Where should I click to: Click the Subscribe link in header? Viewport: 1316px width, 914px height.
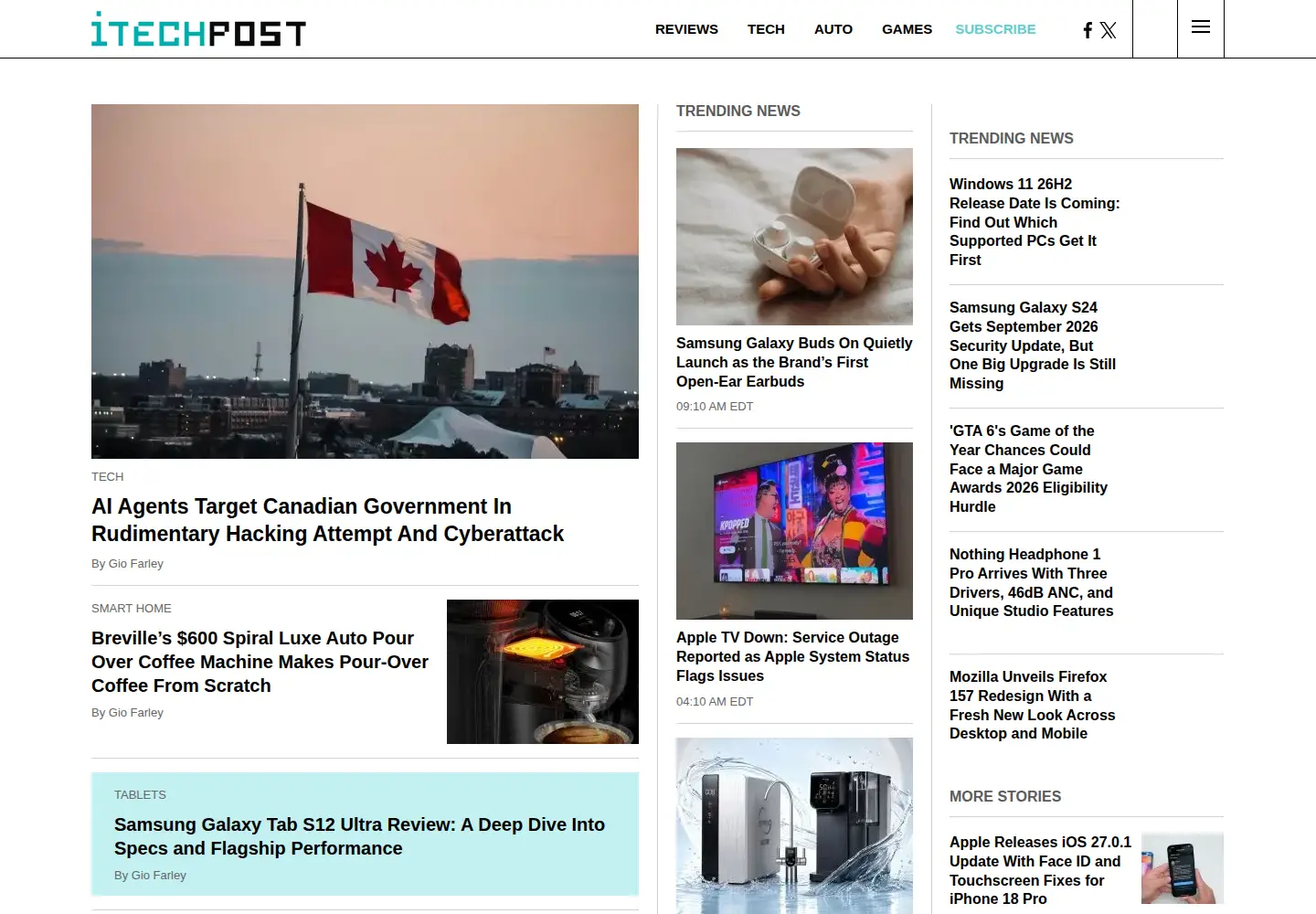coord(995,29)
